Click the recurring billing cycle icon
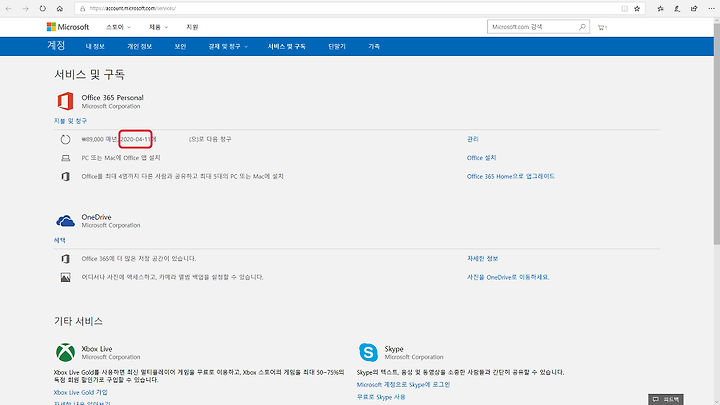Viewport: 720px width, 405px height. click(66, 139)
